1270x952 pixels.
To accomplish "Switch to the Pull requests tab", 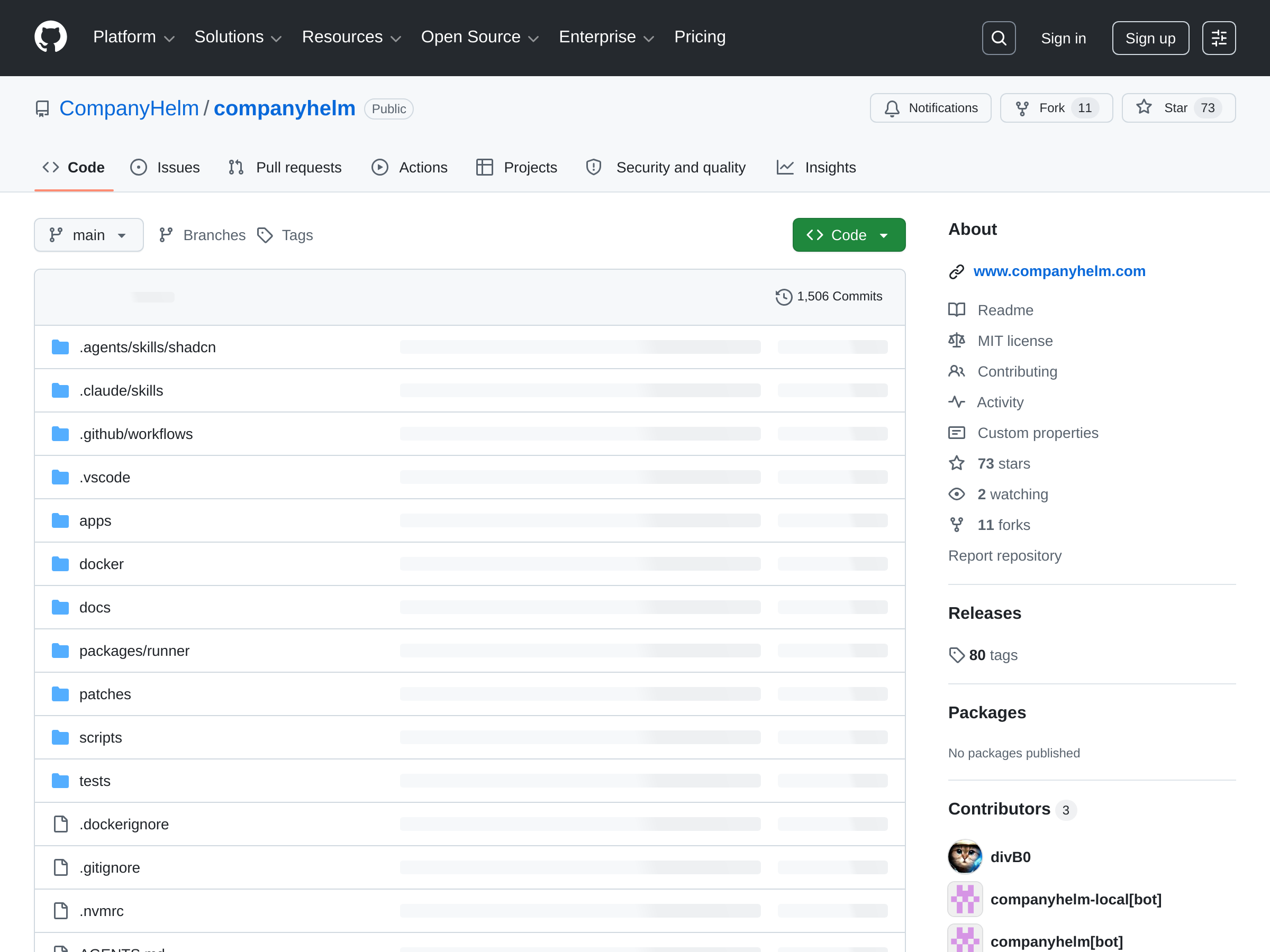I will click(285, 168).
